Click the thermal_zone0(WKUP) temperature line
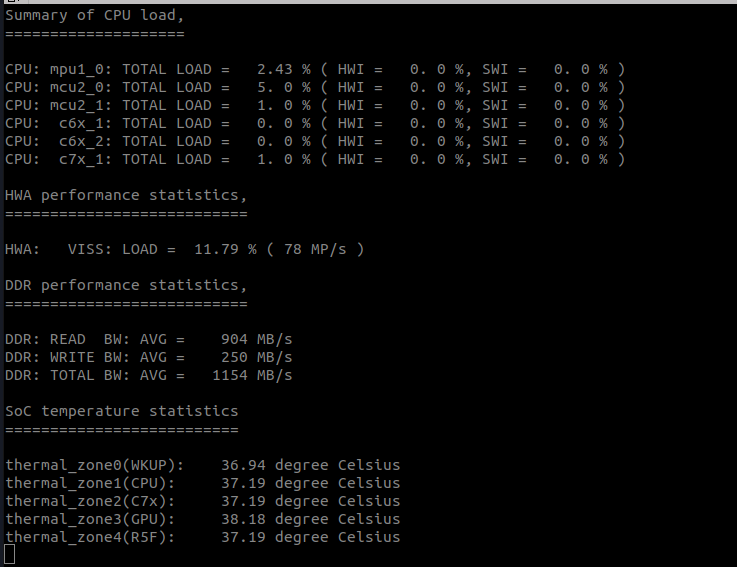737x567 pixels. coord(203,465)
